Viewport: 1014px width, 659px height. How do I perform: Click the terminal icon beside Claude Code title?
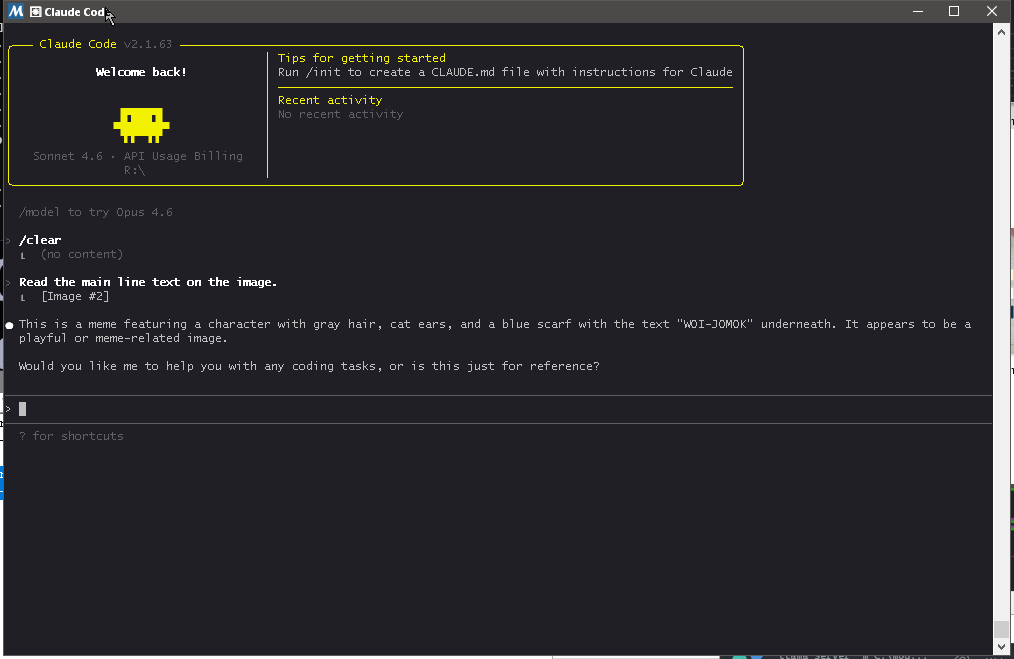(x=36, y=12)
